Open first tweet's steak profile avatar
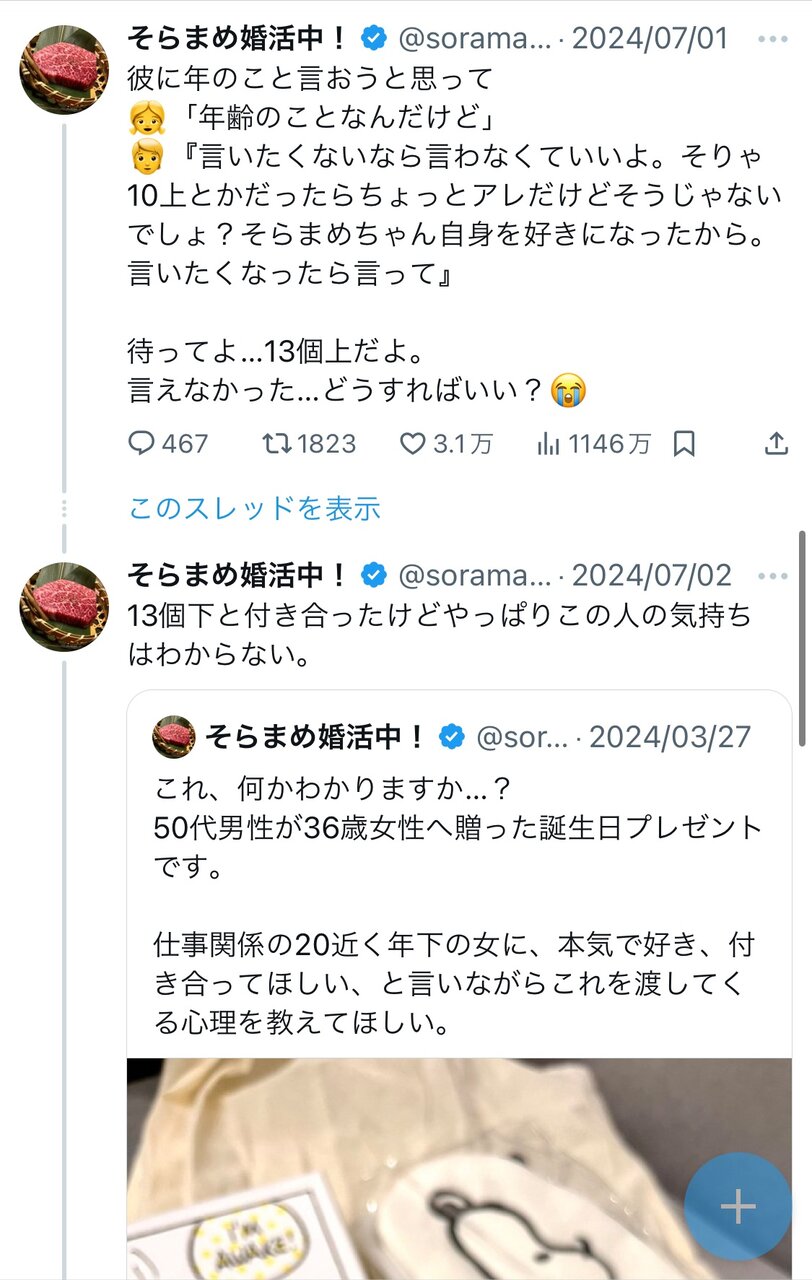 coord(65,70)
